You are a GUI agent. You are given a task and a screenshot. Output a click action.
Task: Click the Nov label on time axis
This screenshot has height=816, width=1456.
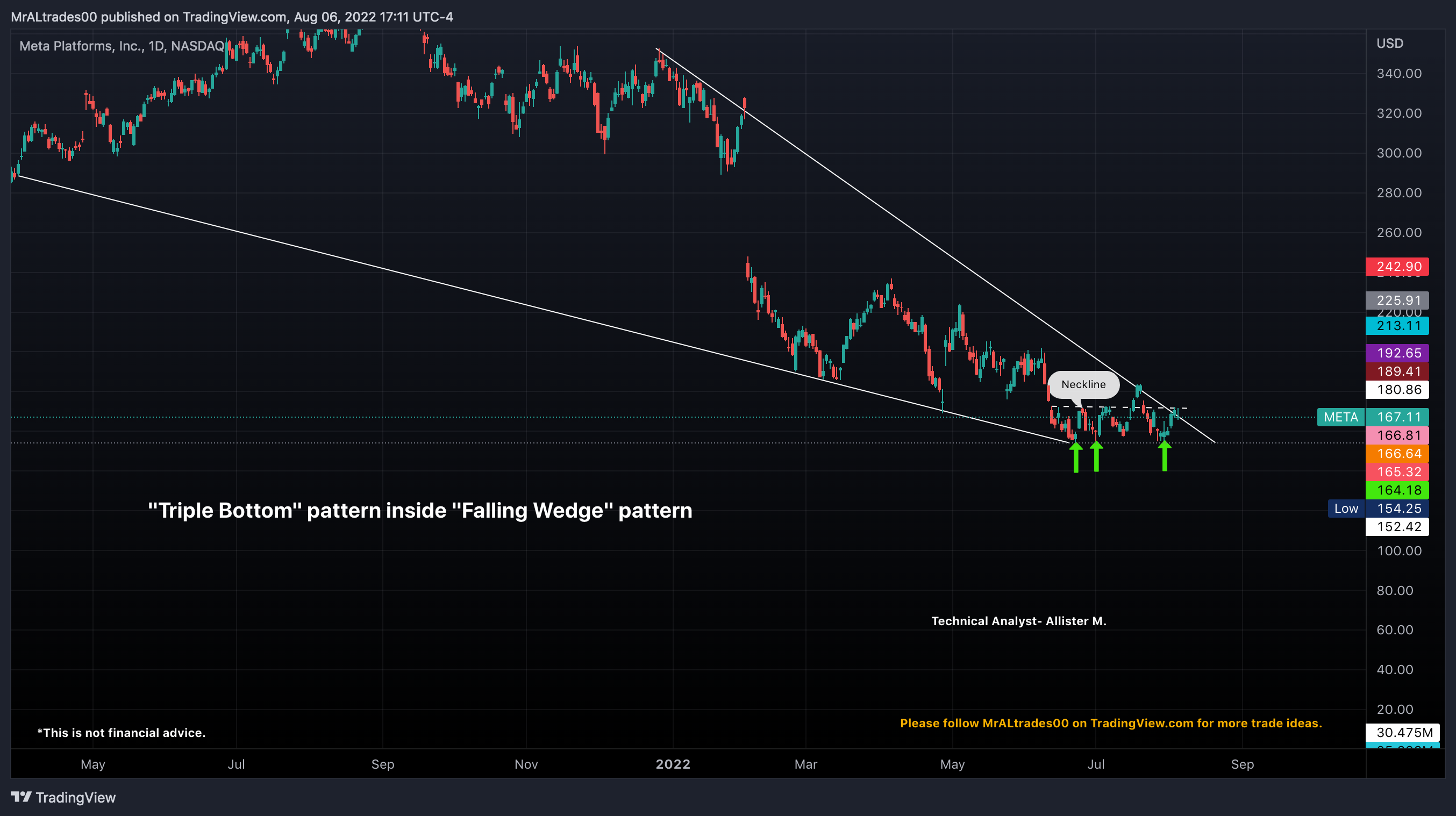[526, 764]
